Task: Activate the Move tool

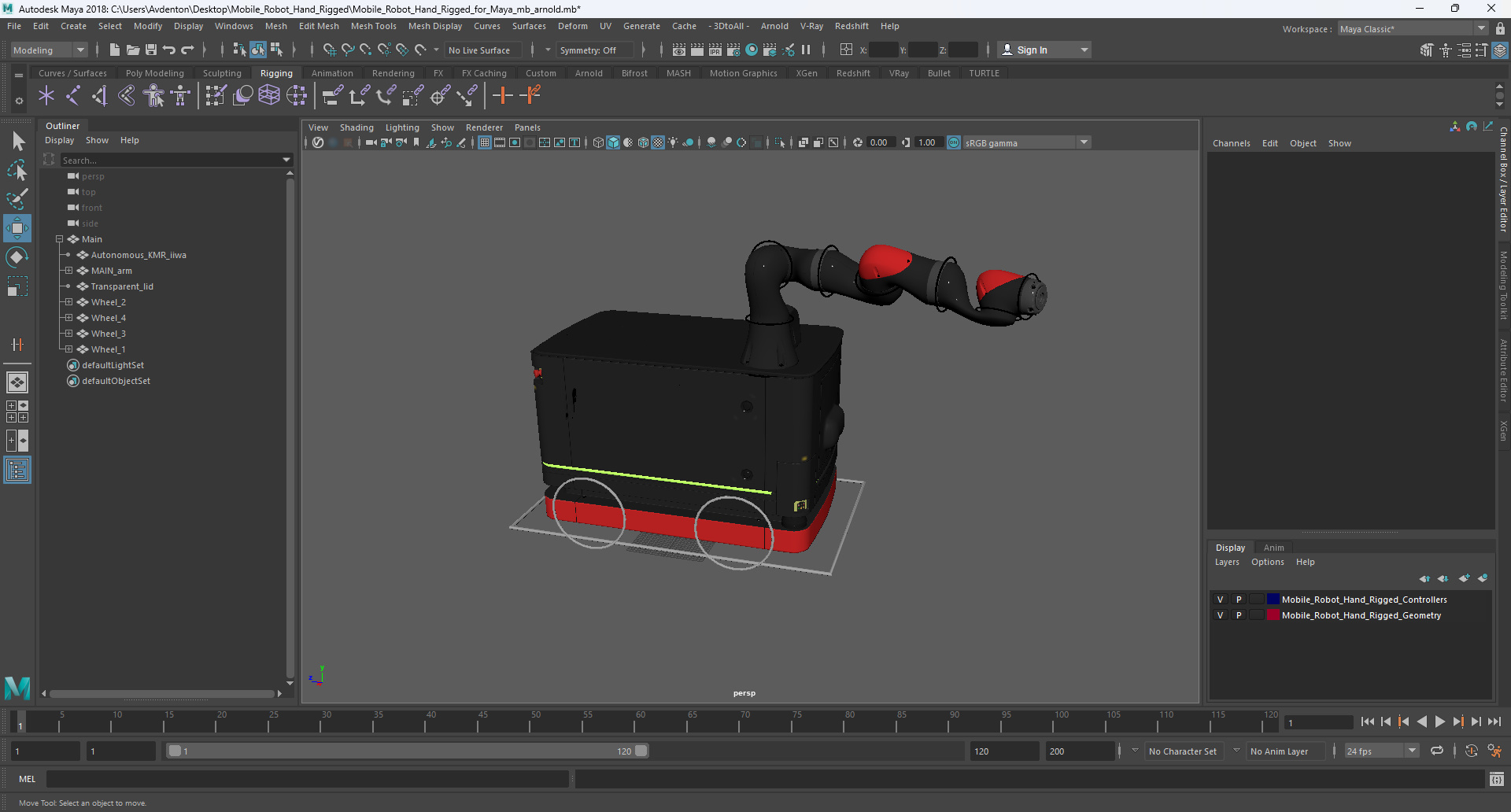Action: pos(17,228)
